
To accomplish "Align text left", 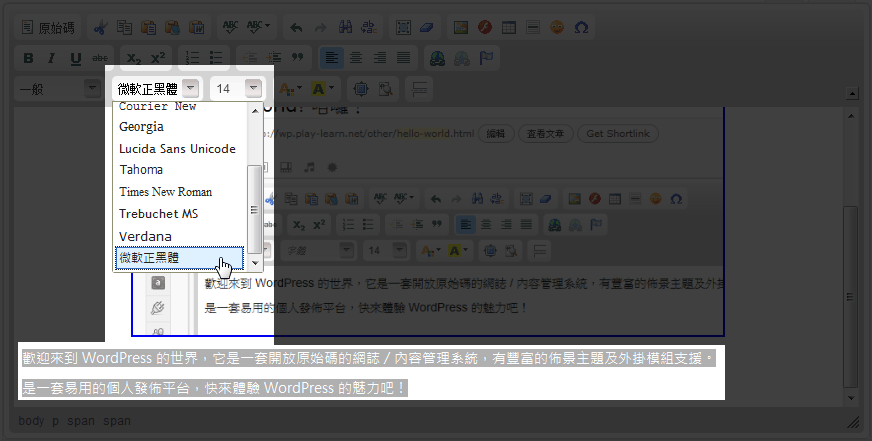I will pos(331,58).
